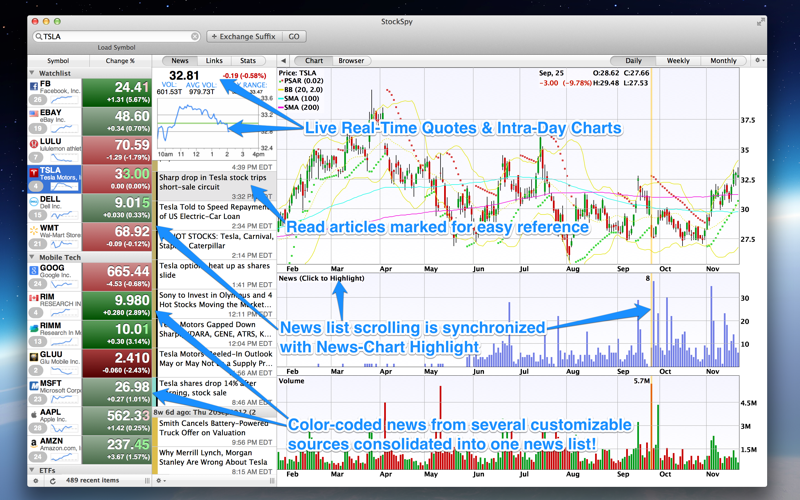
Task: Set the chart interval to Weekly
Action: [678, 61]
